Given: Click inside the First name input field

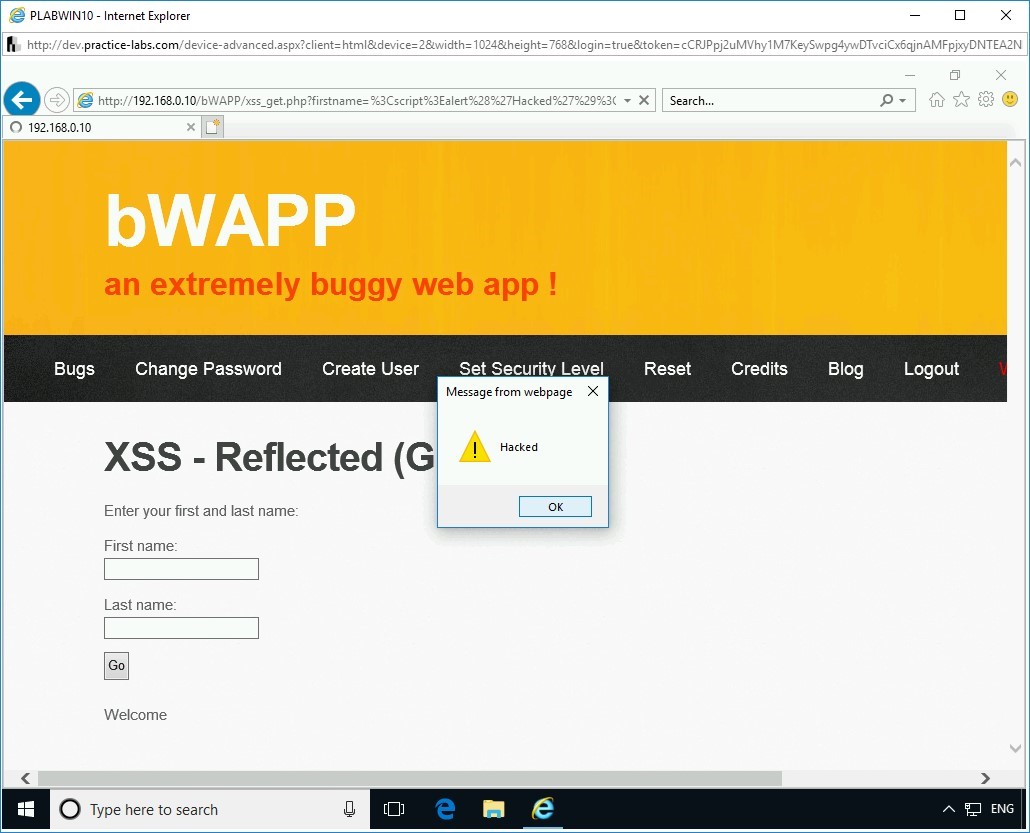Looking at the screenshot, I should pos(181,568).
